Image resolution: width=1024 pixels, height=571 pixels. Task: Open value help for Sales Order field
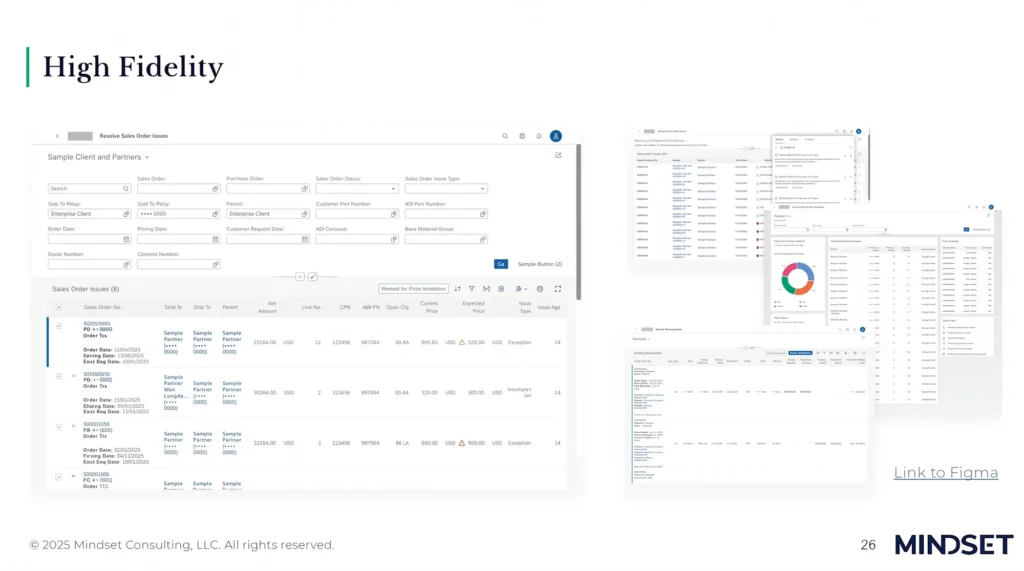tap(215, 189)
